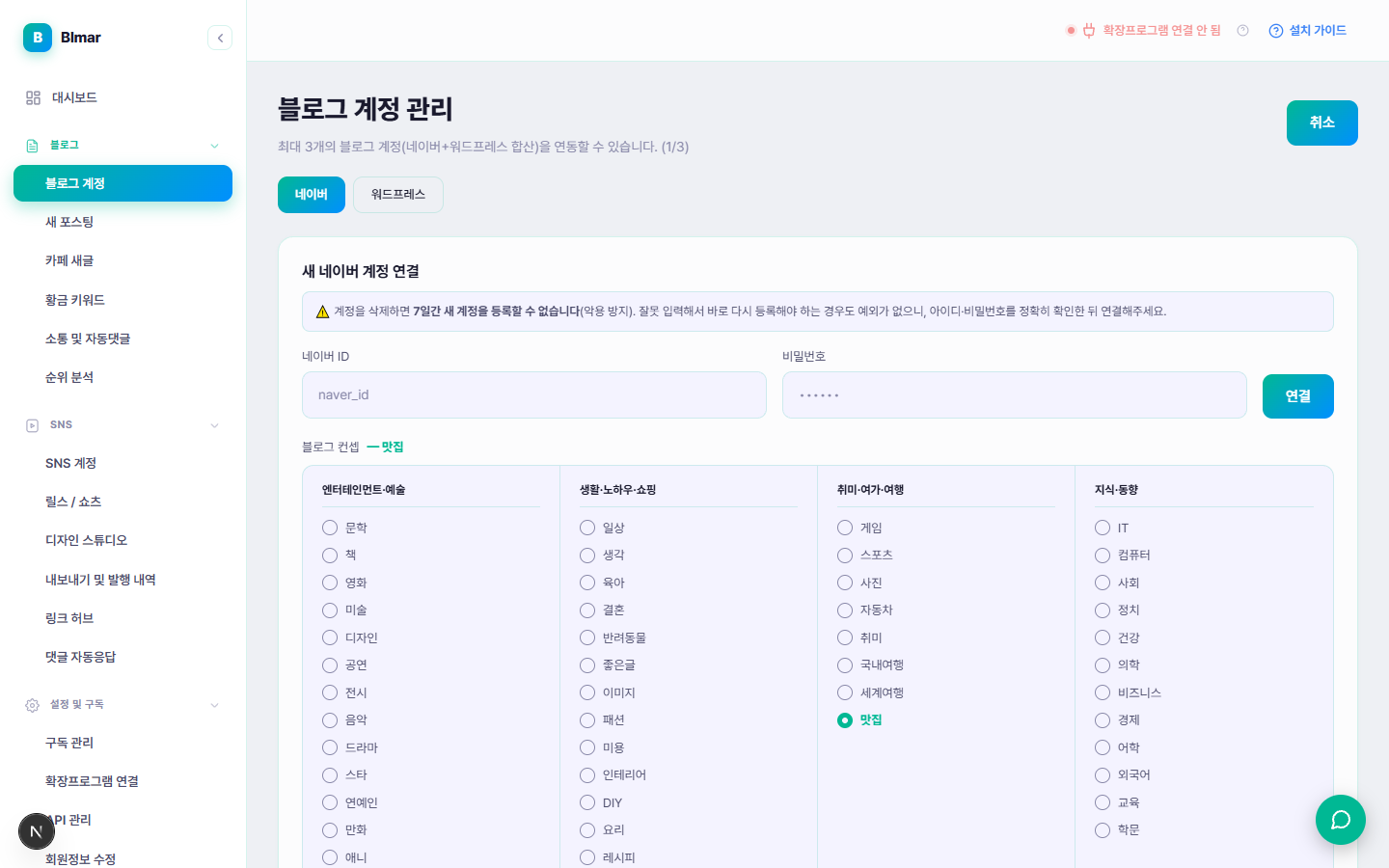Select the 게임 radio button
Screen dimensions: 1389x868
tap(845, 528)
